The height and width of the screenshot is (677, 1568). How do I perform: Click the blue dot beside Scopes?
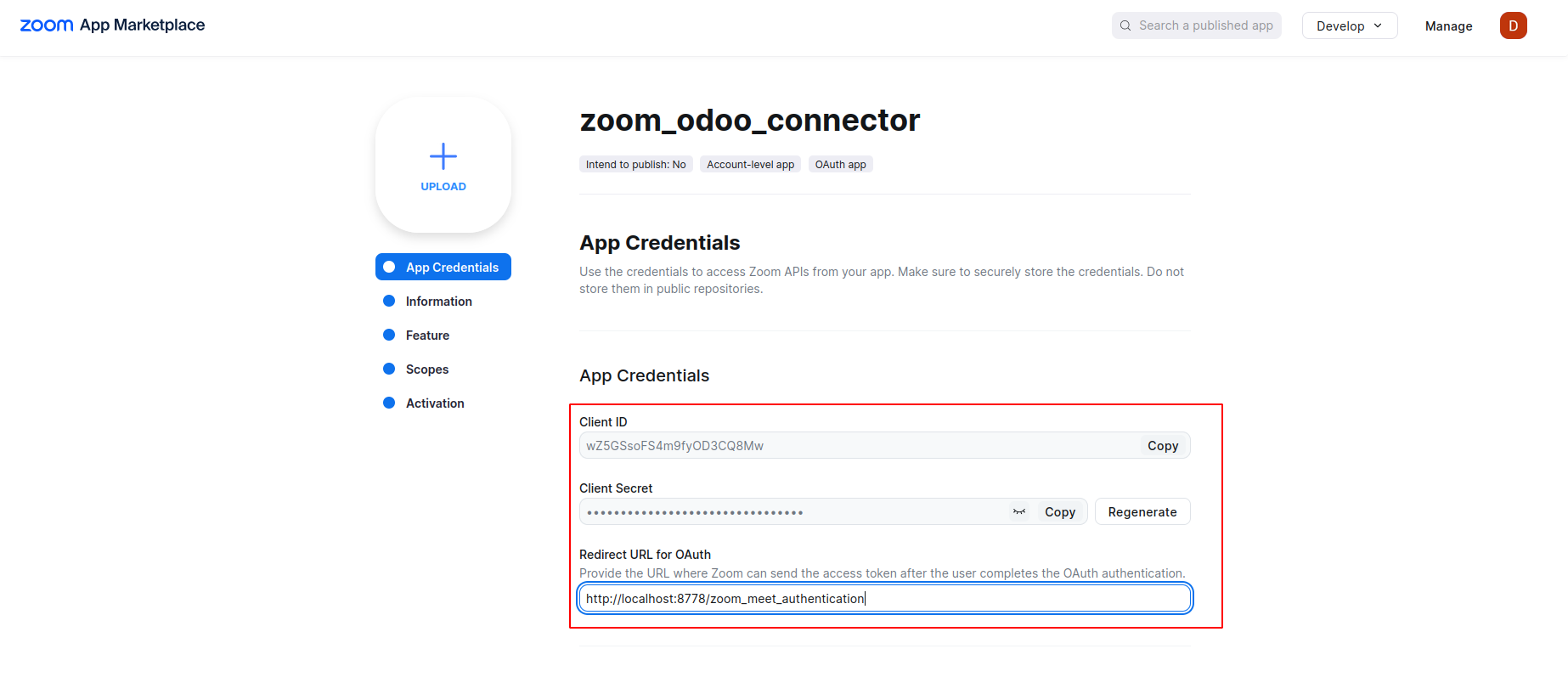pos(389,369)
